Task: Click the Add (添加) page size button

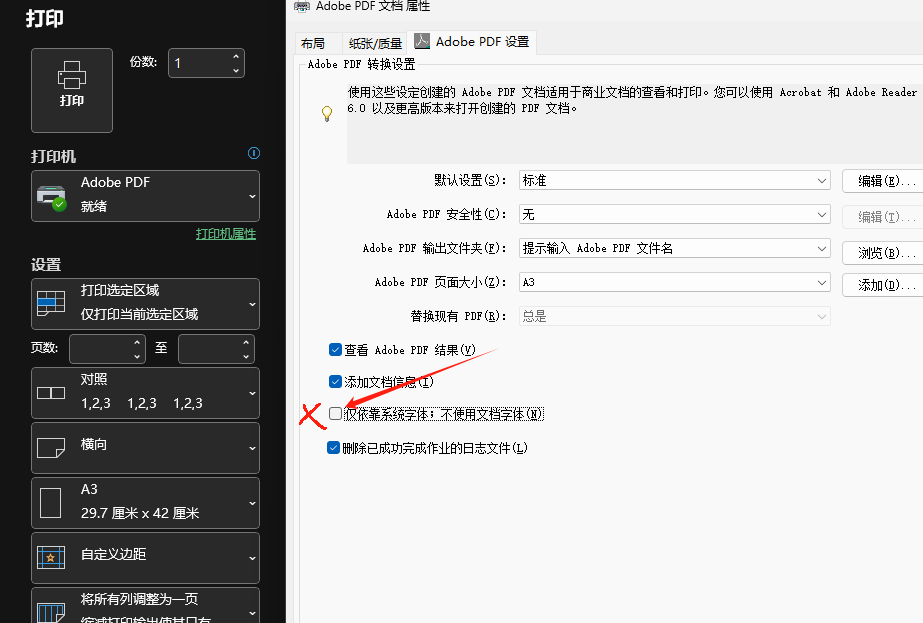Action: pos(883,285)
